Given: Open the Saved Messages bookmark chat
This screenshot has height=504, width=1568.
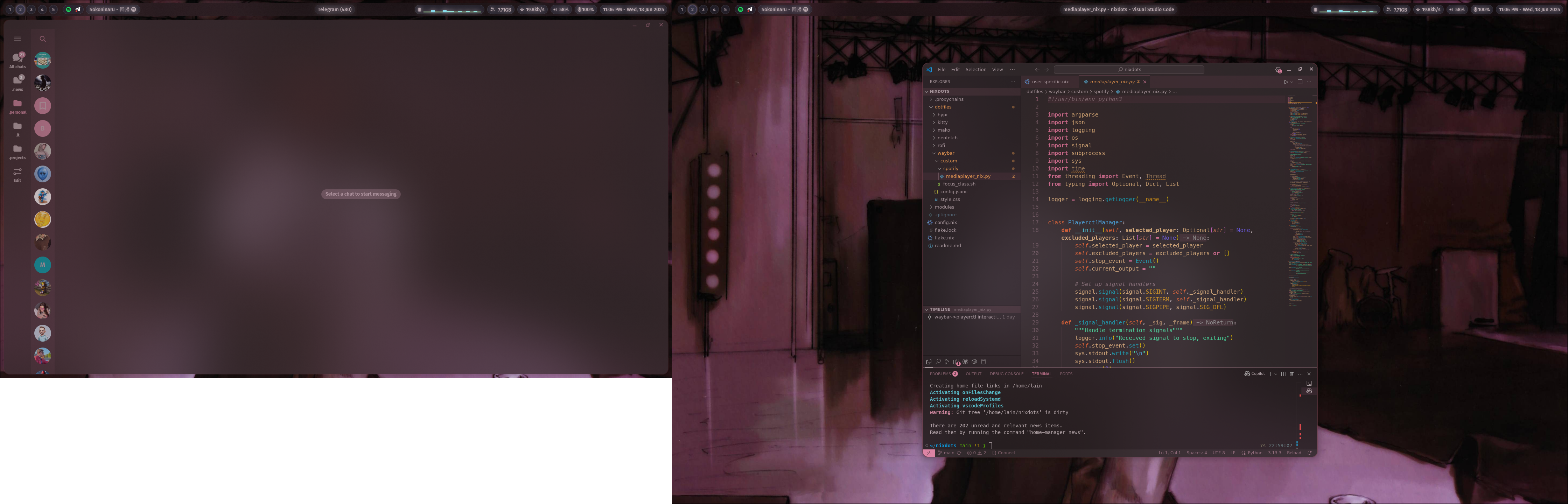Looking at the screenshot, I should tap(43, 105).
